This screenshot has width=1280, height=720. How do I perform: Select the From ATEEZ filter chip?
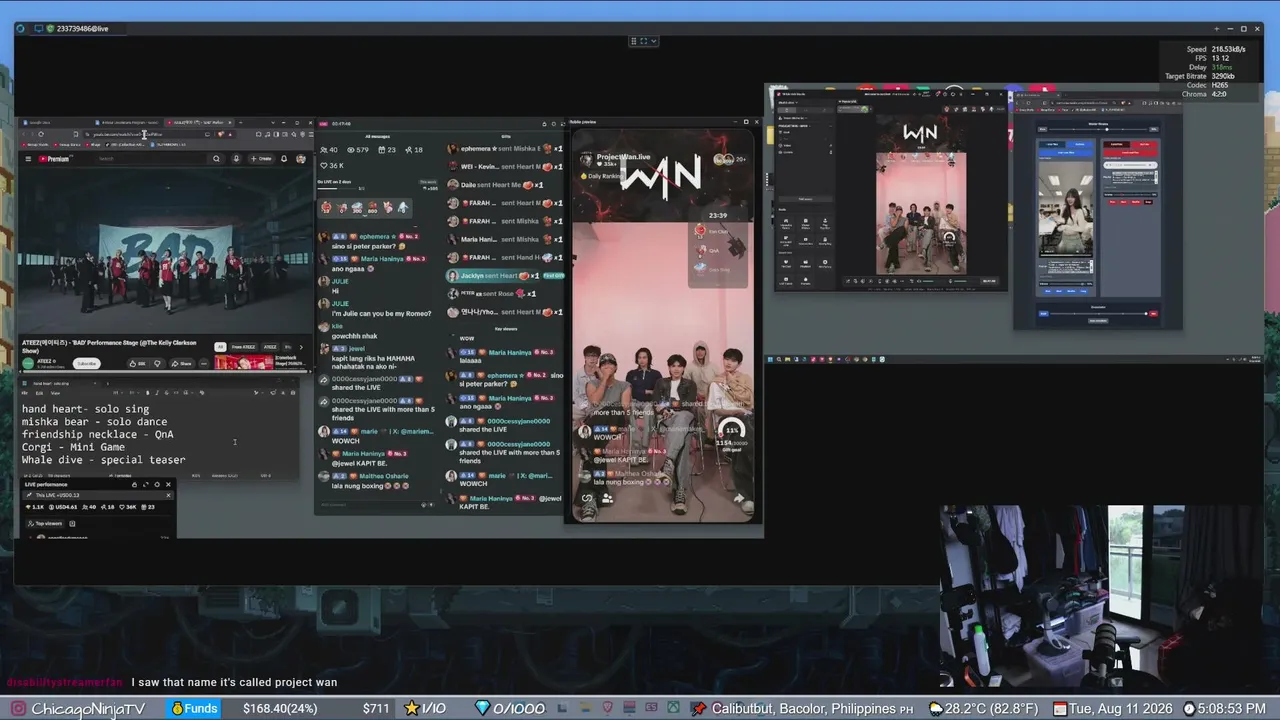(243, 347)
